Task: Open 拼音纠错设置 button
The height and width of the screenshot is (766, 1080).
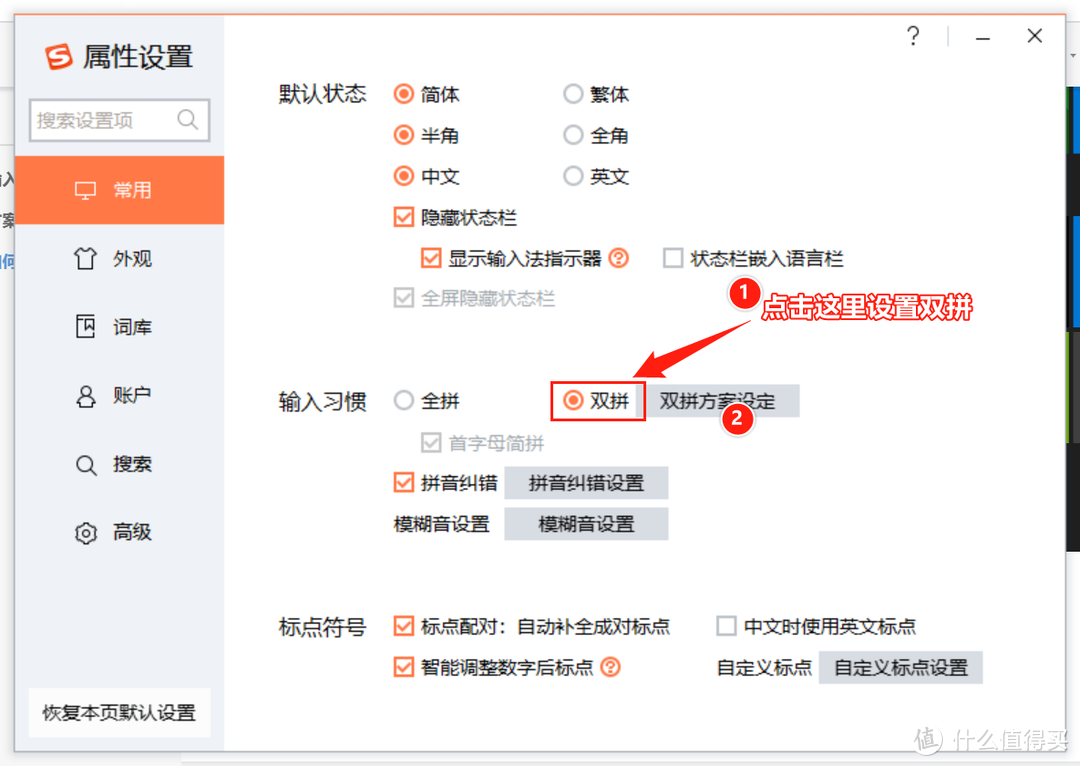Action: [586, 483]
